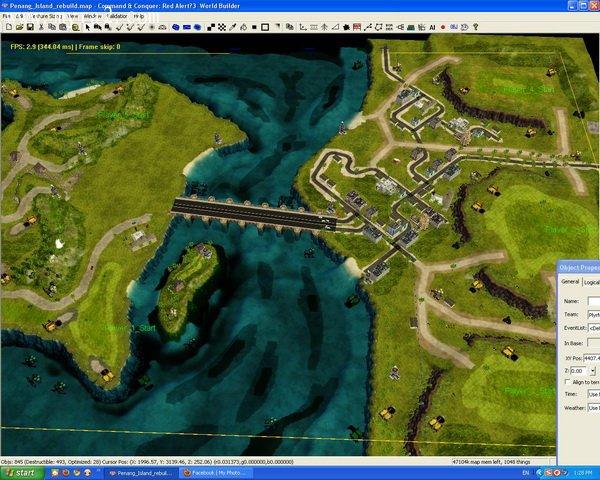Open the EventList dropdown
The image size is (600, 480).
tap(594, 328)
